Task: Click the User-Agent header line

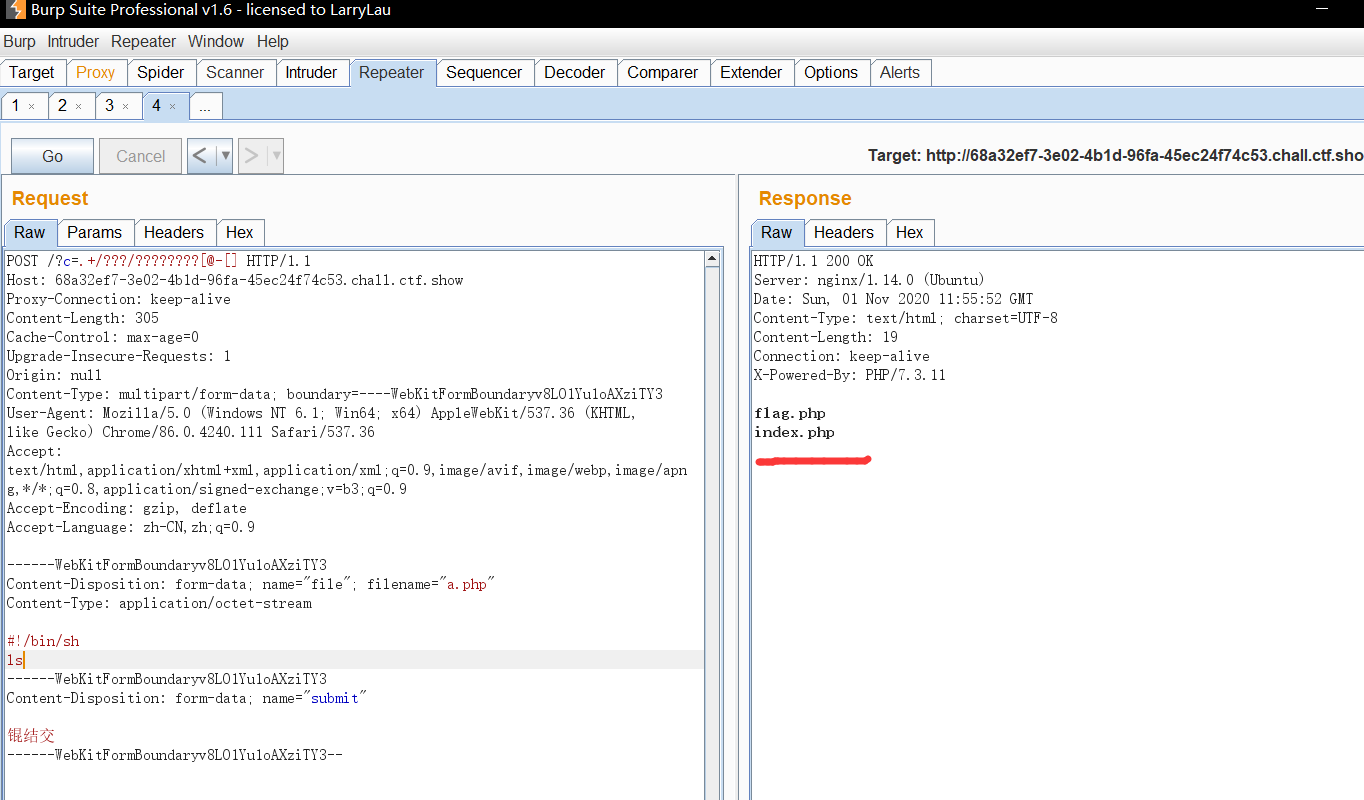Action: point(321,413)
